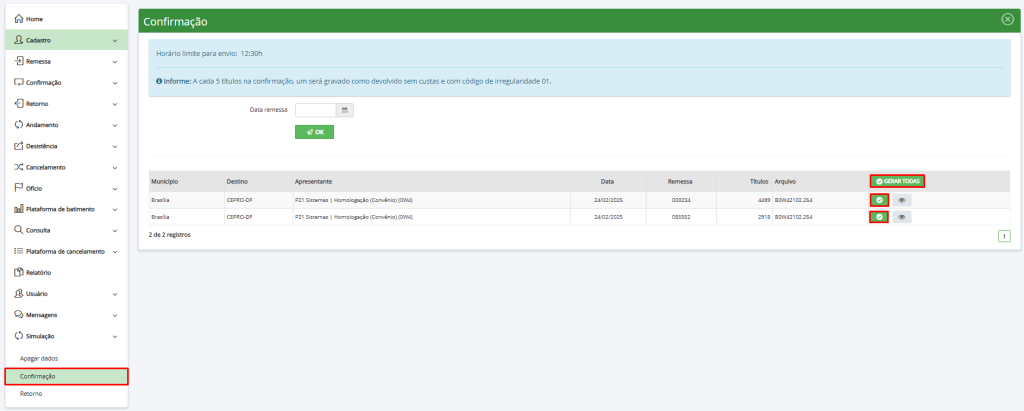Viewport: 1024px width, 411px height.
Task: Click the Plataforma de batimento chart icon
Action: (x=18, y=208)
